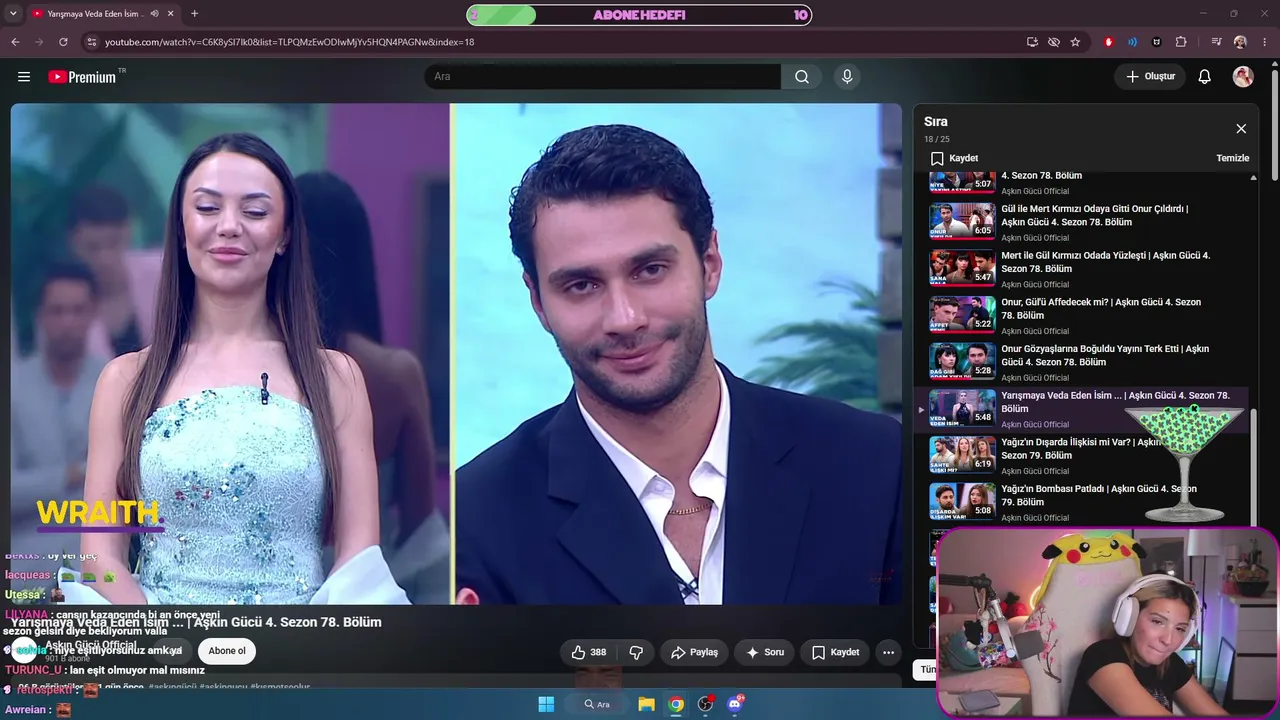This screenshot has height=720, width=1280.
Task: Bookmark this page with the star icon
Action: click(x=1075, y=42)
